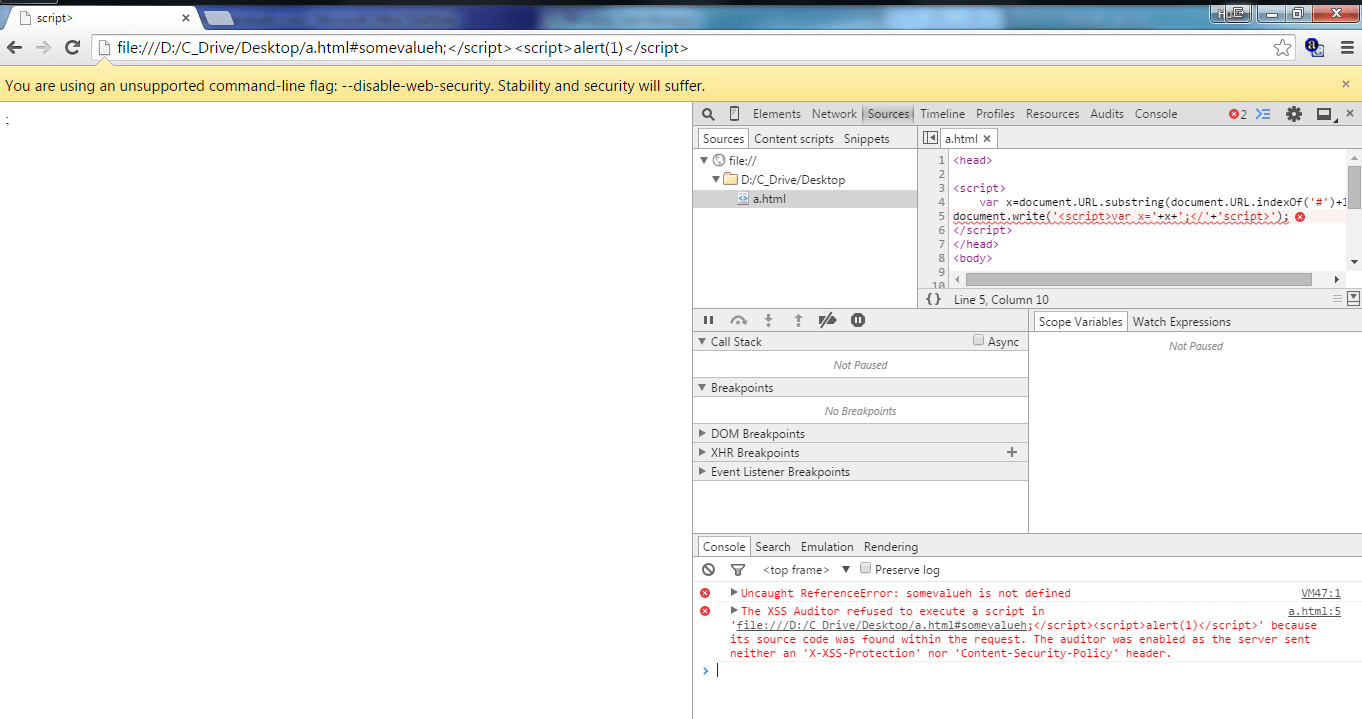
Task: Add an XHR breakpoint with plus icon
Action: click(1012, 452)
